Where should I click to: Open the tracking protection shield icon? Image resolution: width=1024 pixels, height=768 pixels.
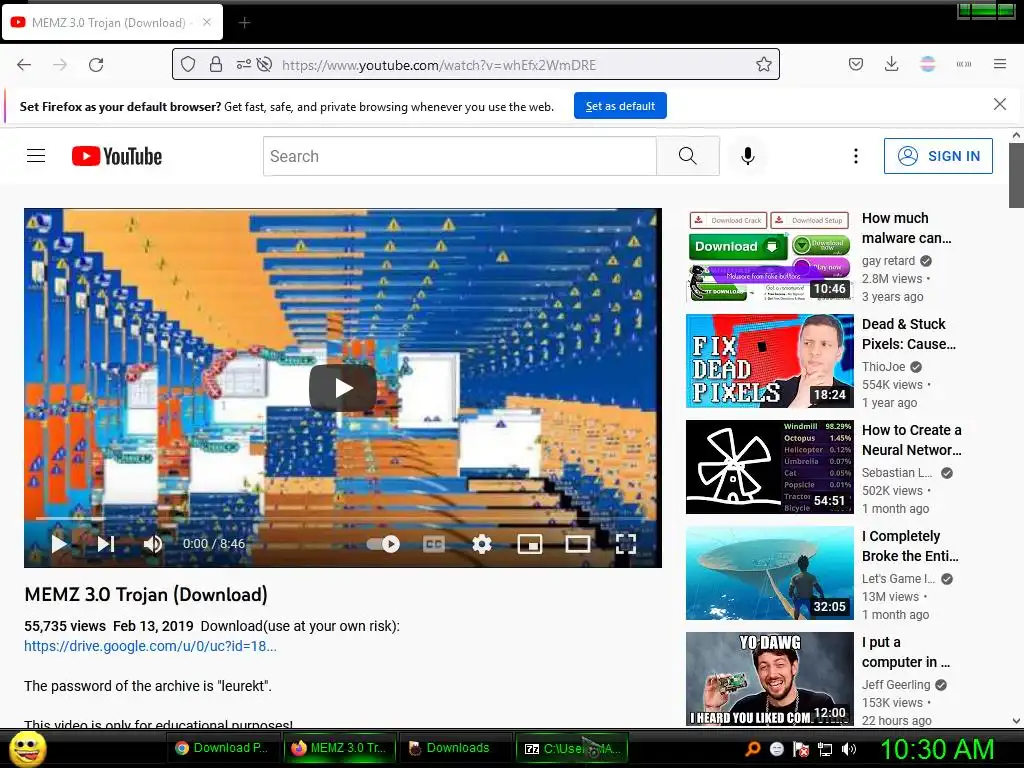pos(188,65)
